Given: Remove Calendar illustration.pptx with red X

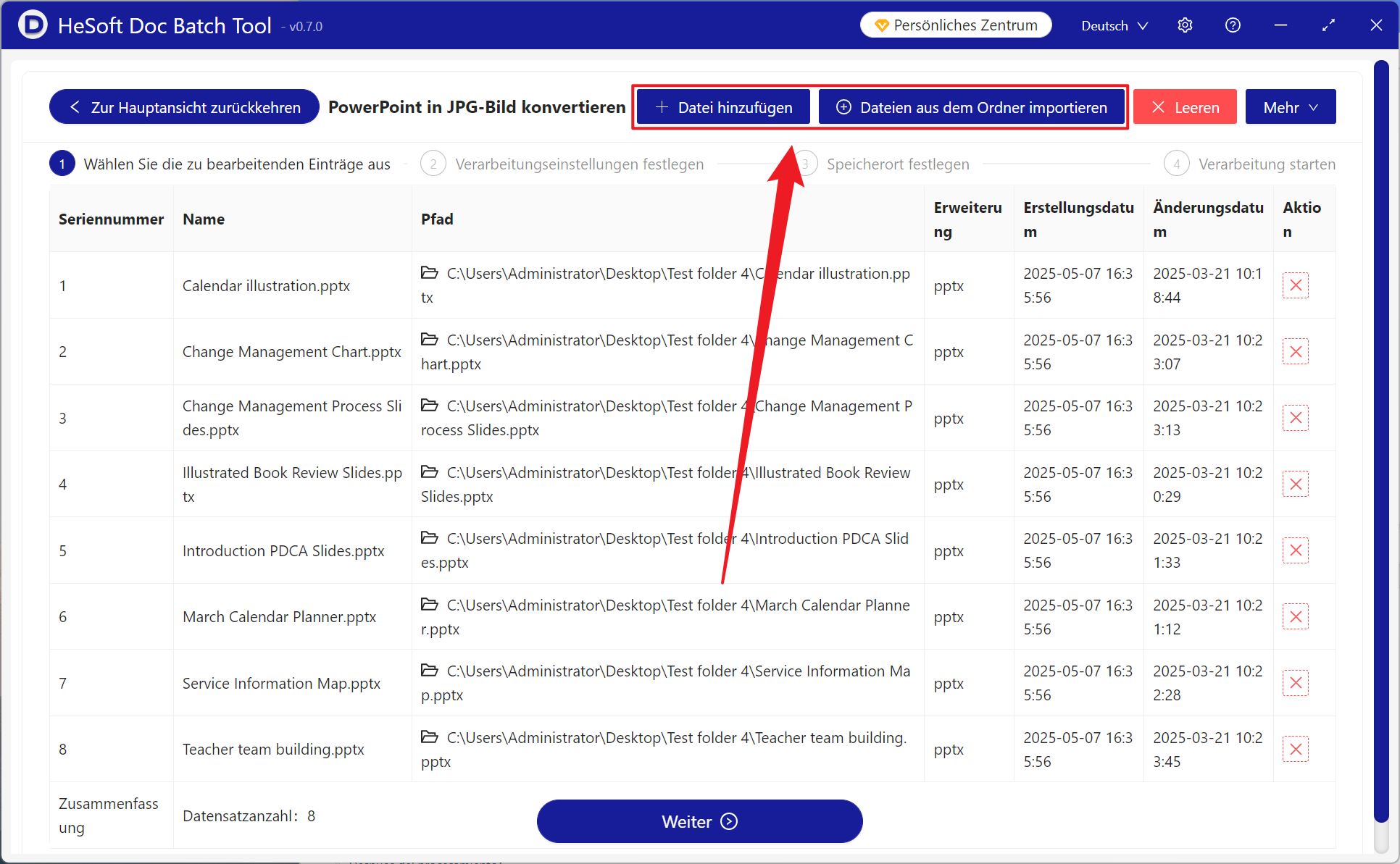Looking at the screenshot, I should (x=1295, y=285).
